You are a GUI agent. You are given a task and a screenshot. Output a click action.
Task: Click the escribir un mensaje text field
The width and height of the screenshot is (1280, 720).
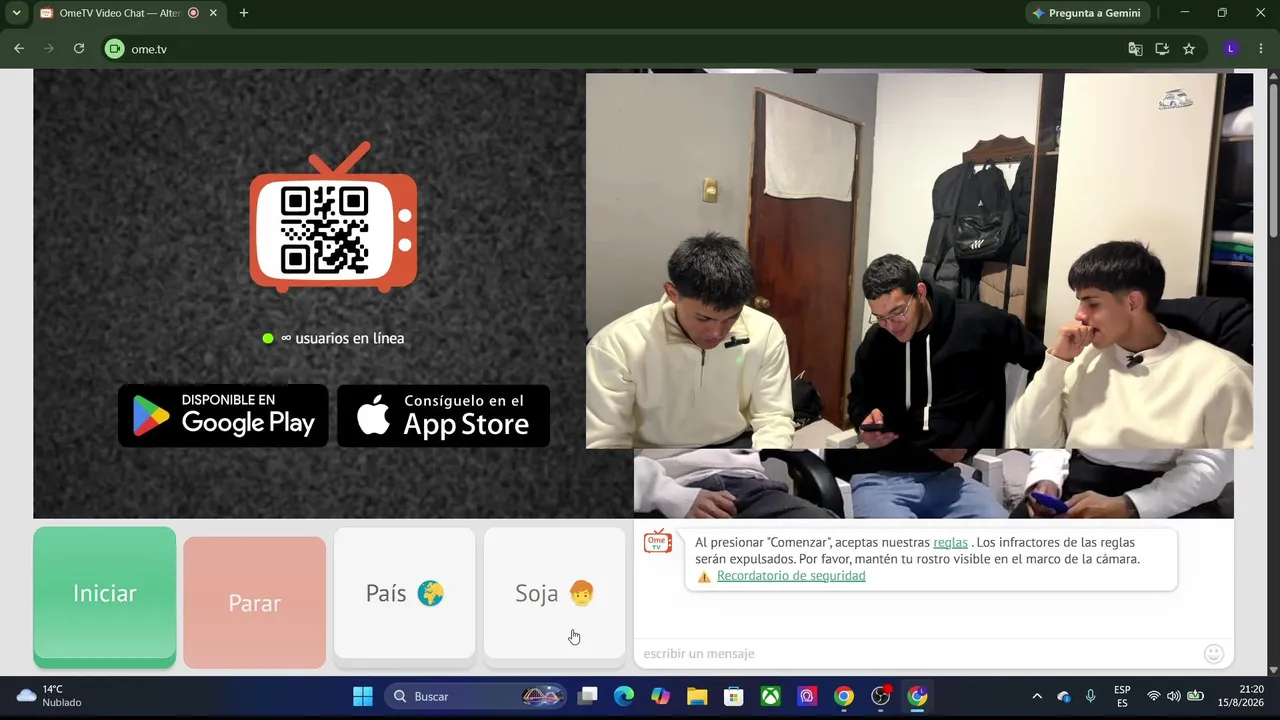[918, 654]
